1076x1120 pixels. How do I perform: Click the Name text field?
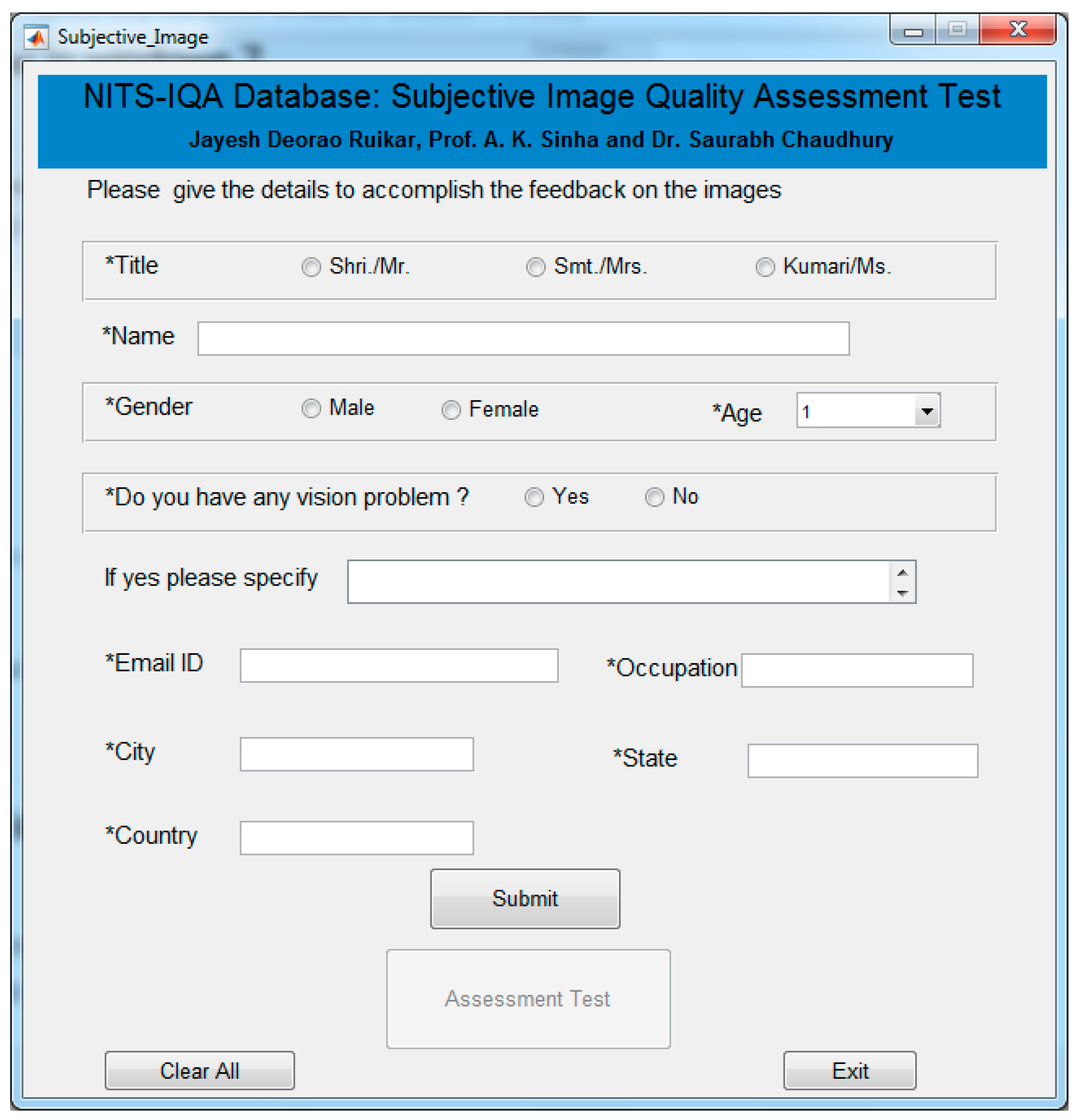pyautogui.click(x=523, y=338)
